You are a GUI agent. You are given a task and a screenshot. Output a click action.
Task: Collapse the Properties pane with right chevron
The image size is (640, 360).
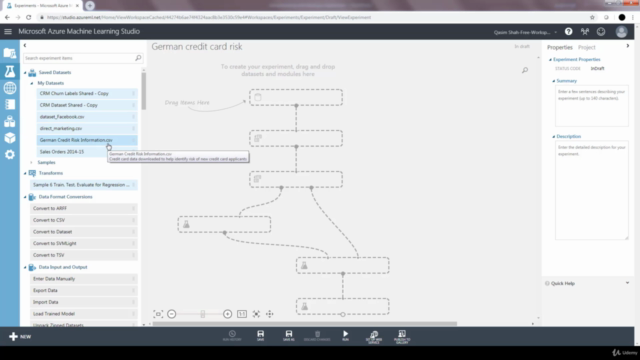(628, 46)
